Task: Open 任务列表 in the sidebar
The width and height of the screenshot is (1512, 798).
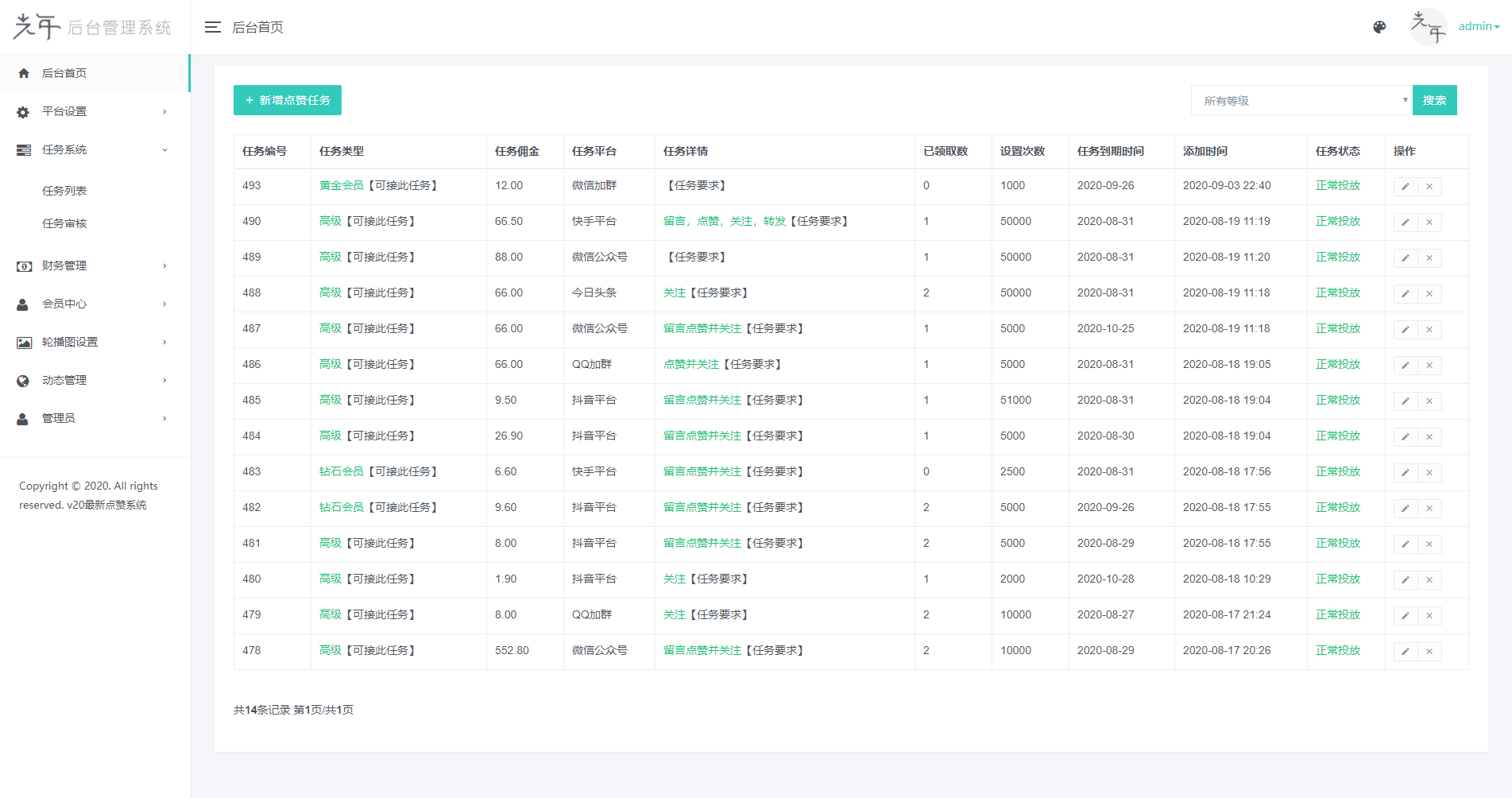Action: click(x=64, y=191)
